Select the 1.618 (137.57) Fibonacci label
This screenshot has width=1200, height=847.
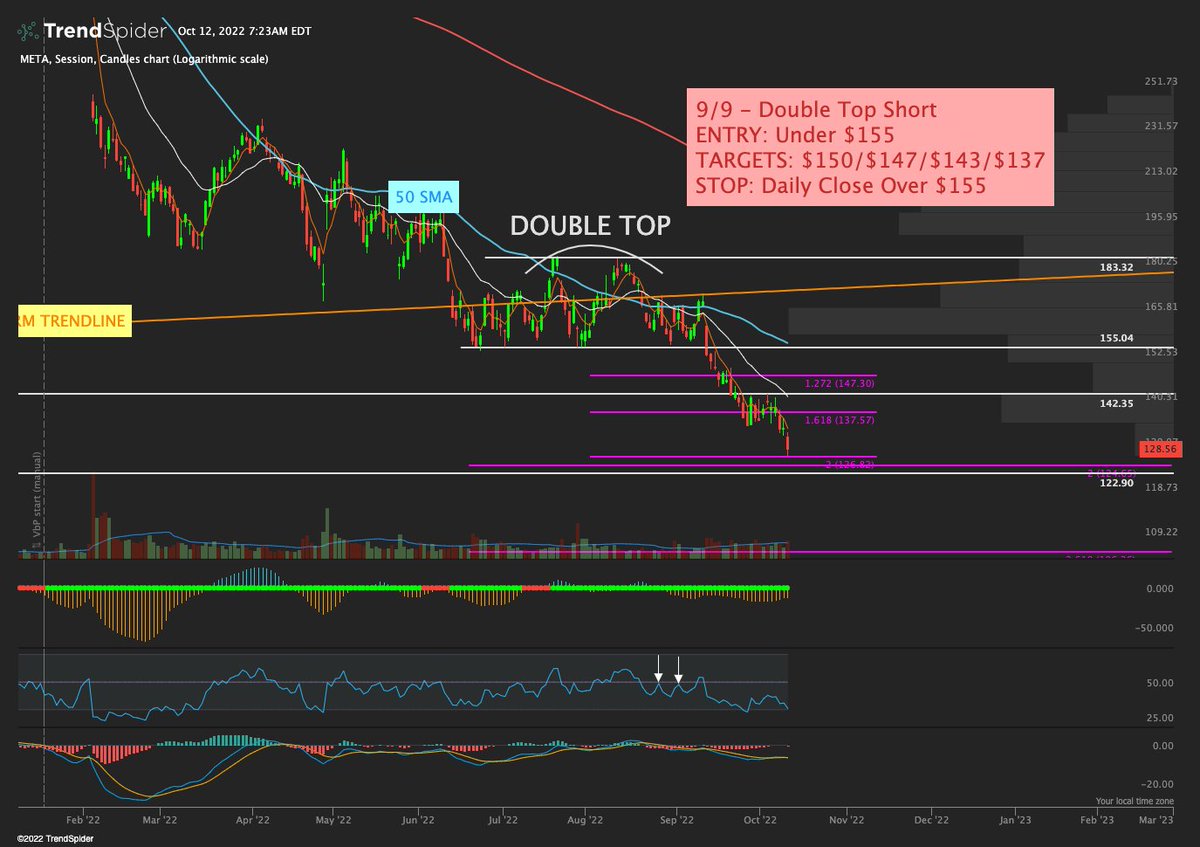click(x=839, y=421)
